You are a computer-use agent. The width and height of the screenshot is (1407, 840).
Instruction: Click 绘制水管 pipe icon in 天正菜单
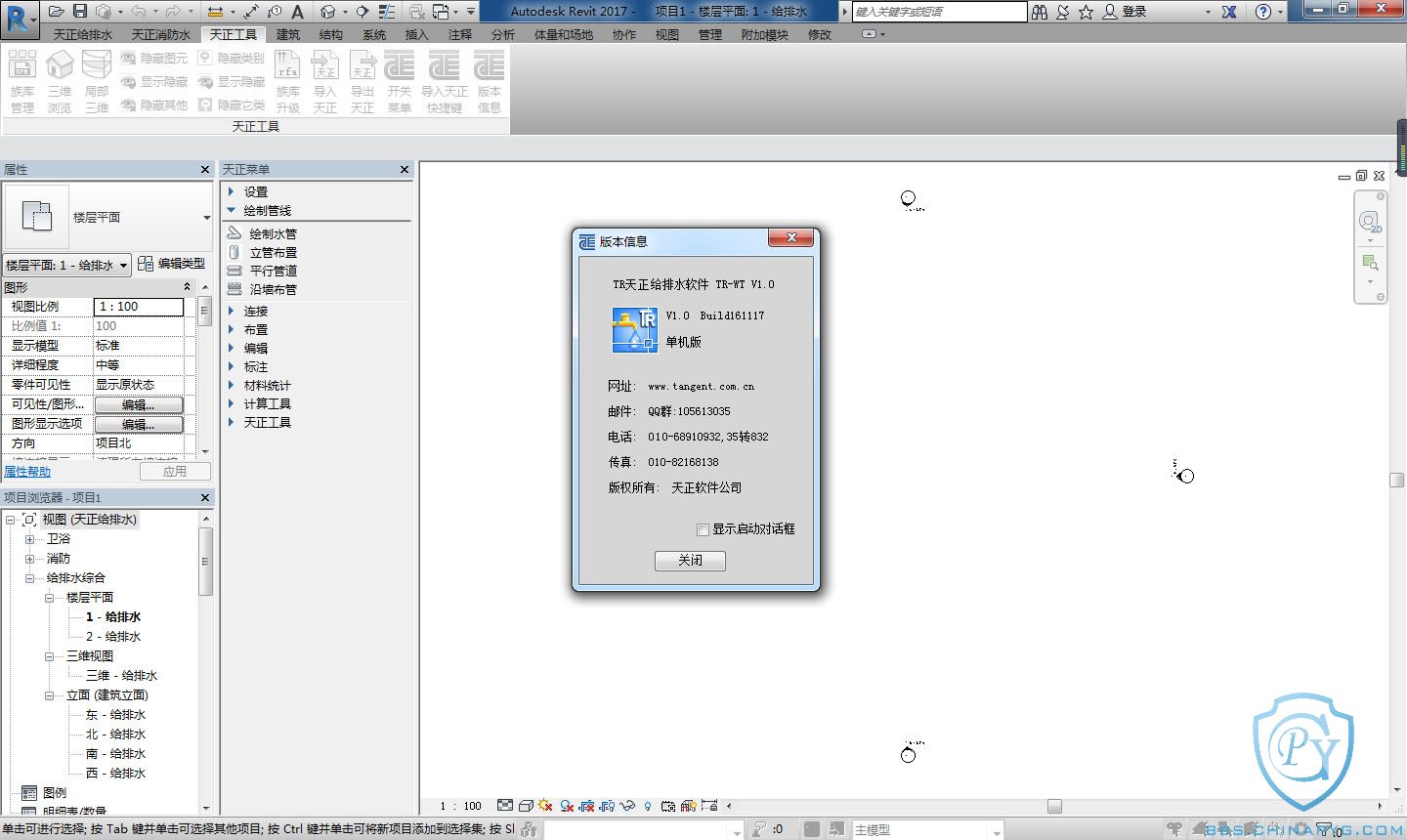[234, 233]
